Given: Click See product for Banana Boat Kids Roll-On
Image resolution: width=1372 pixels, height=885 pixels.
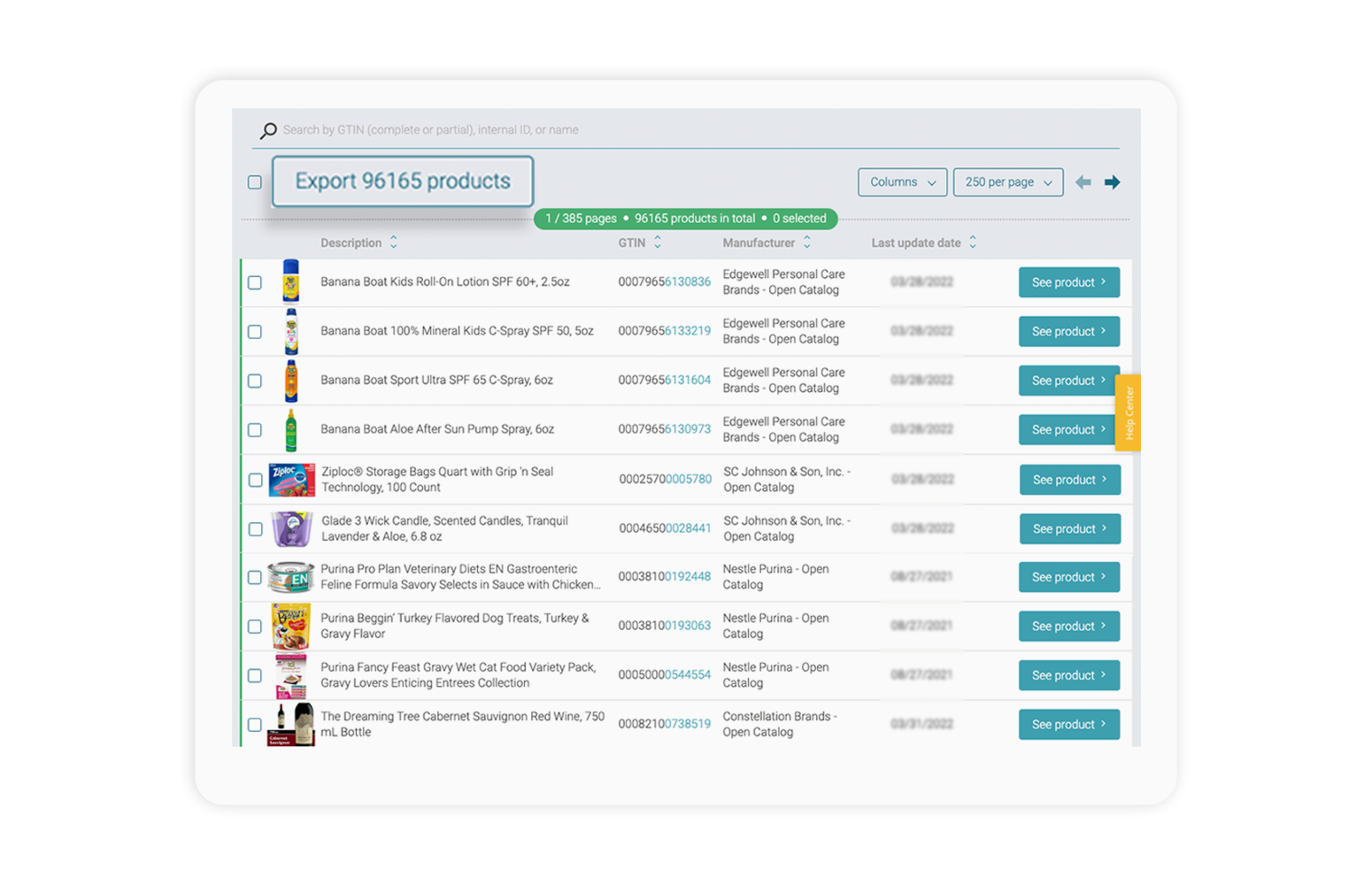Looking at the screenshot, I should pos(1069,282).
